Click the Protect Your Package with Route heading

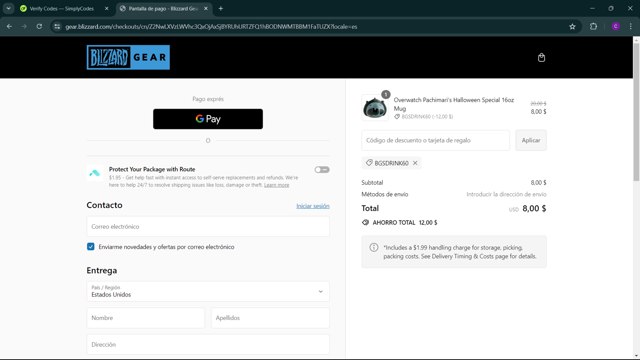(x=152, y=169)
